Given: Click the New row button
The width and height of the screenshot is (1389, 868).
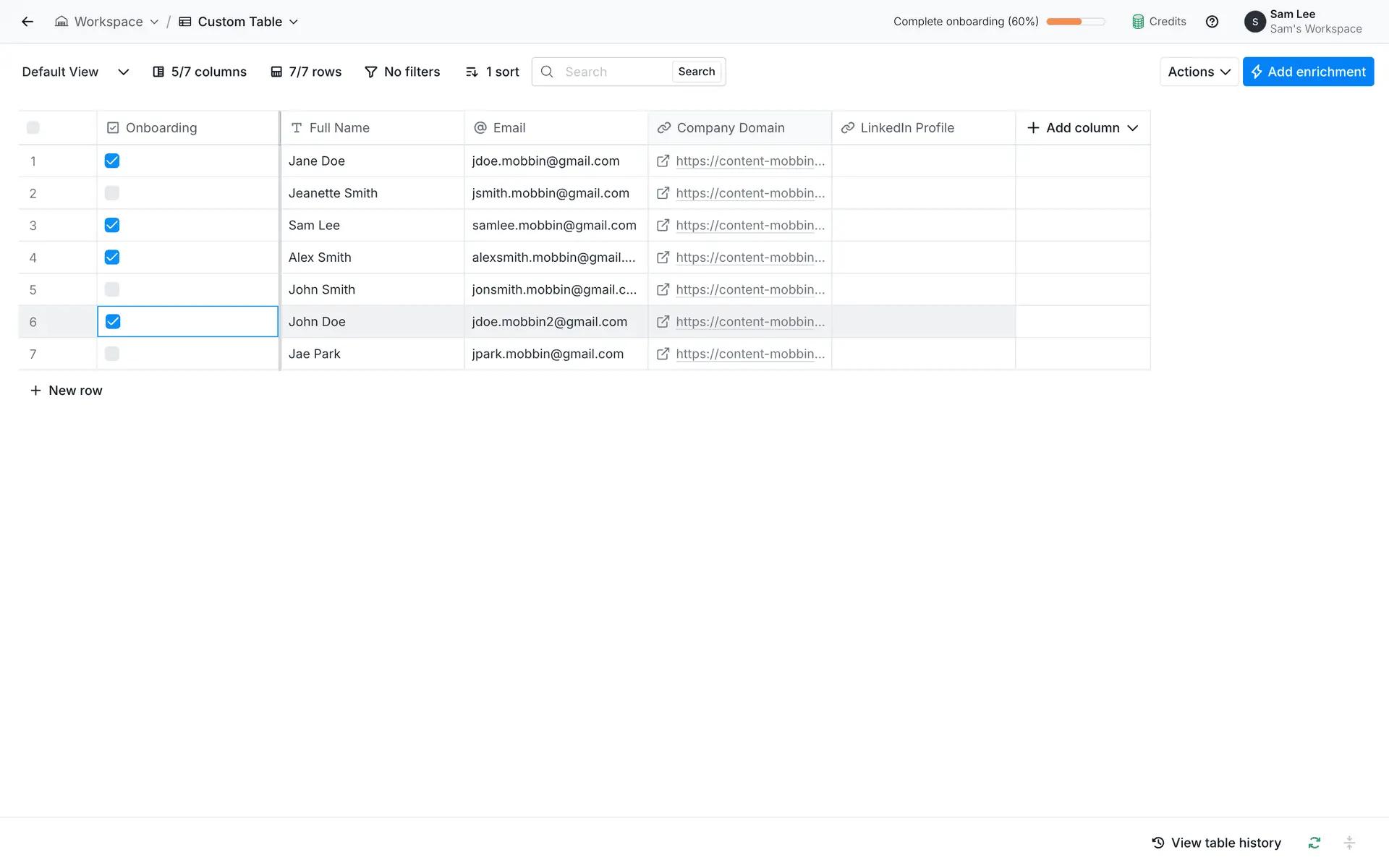Looking at the screenshot, I should 67,391.
